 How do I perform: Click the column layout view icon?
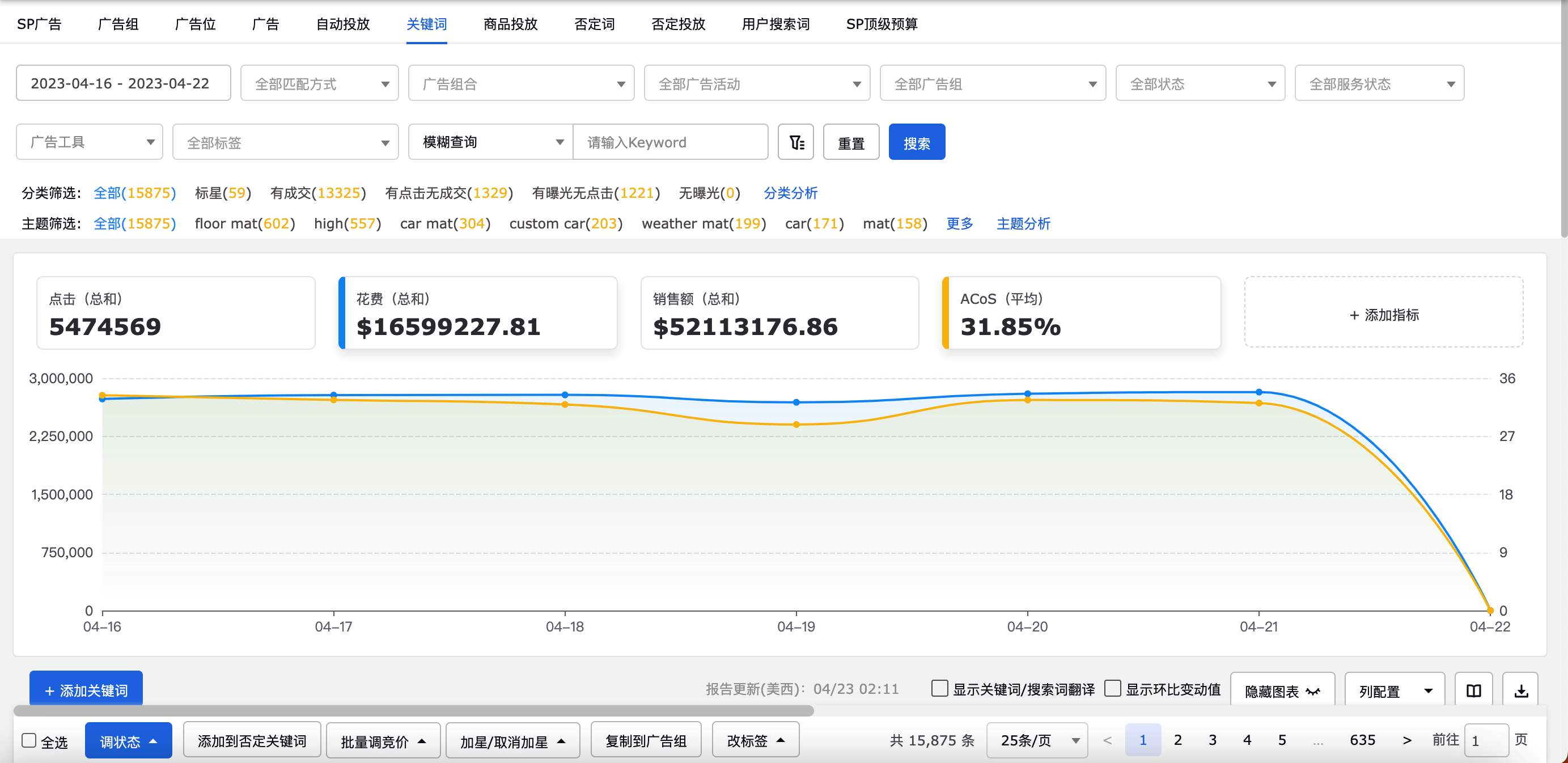coord(1474,690)
